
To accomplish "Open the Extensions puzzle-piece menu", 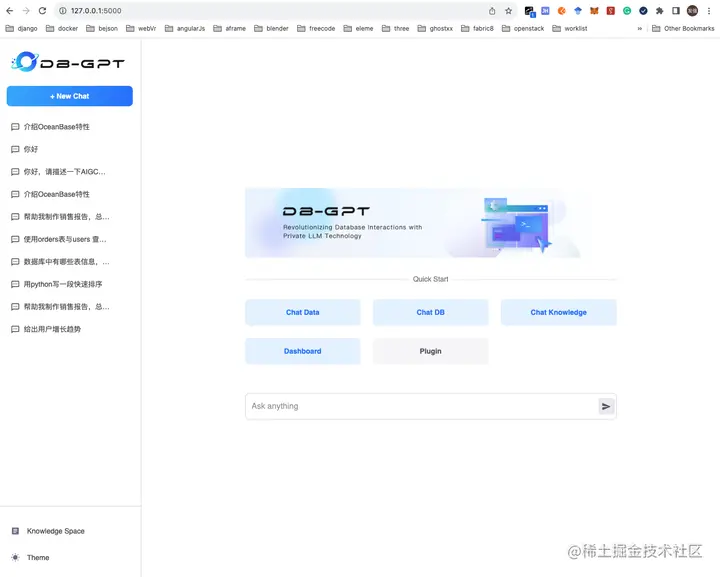I will (x=659, y=11).
